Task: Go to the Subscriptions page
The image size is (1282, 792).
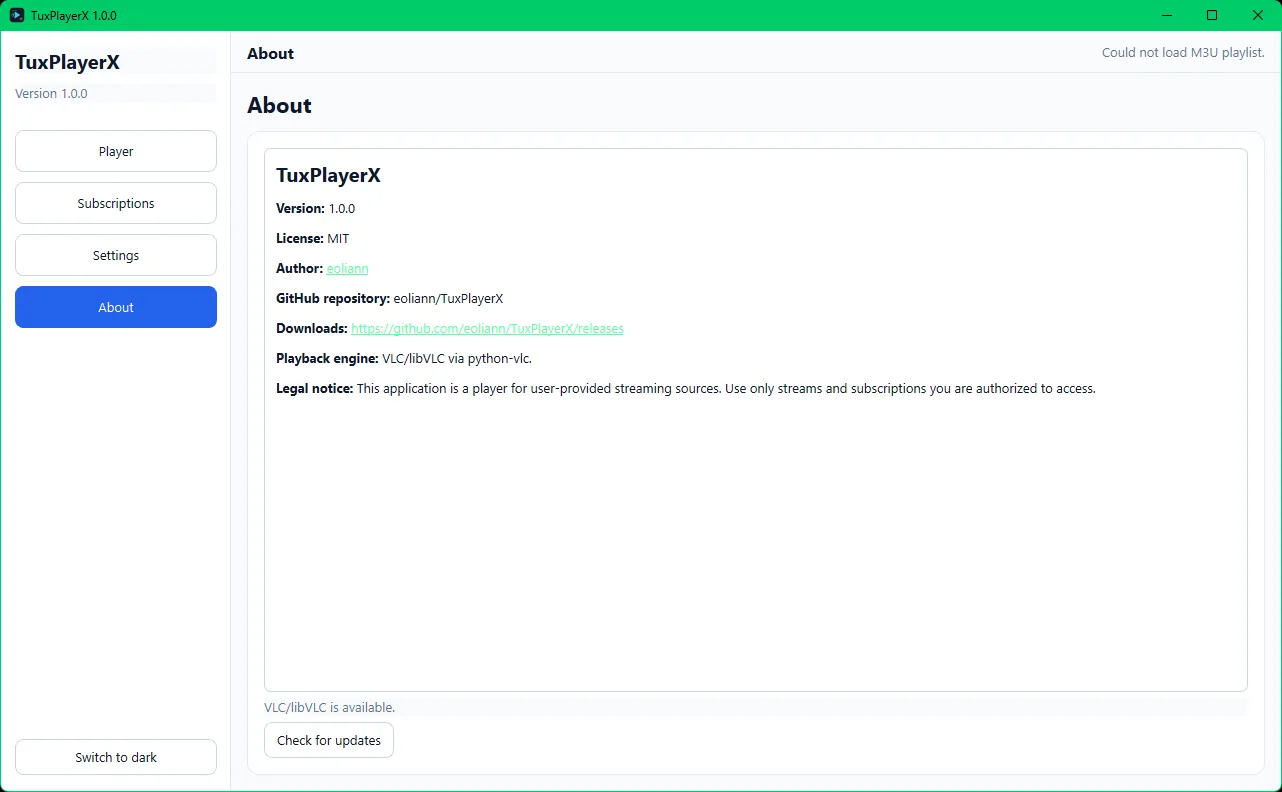Action: [116, 203]
